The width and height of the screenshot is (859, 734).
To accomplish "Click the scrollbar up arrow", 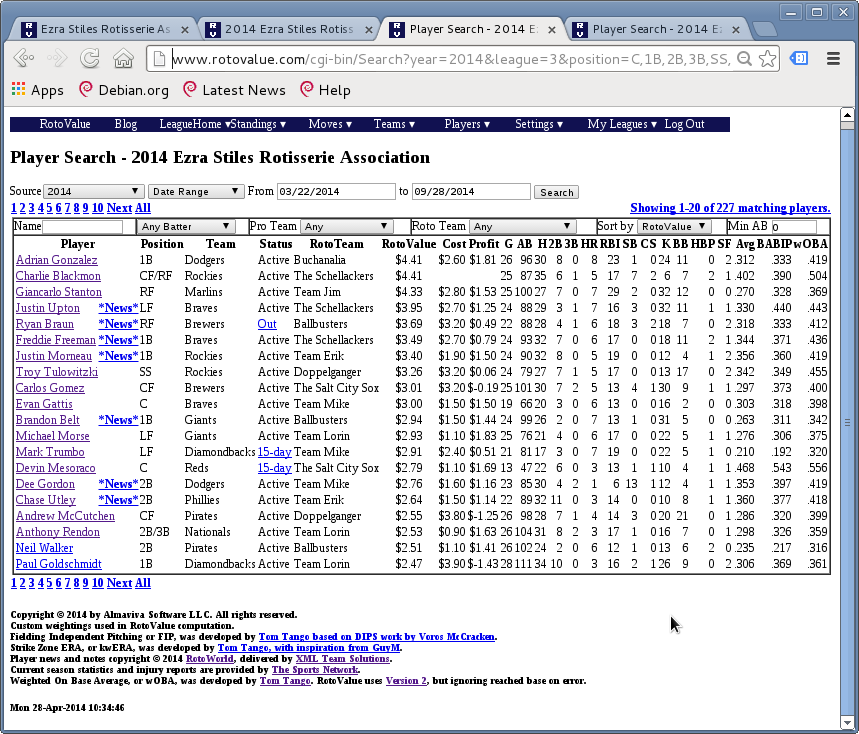I will (x=847, y=114).
